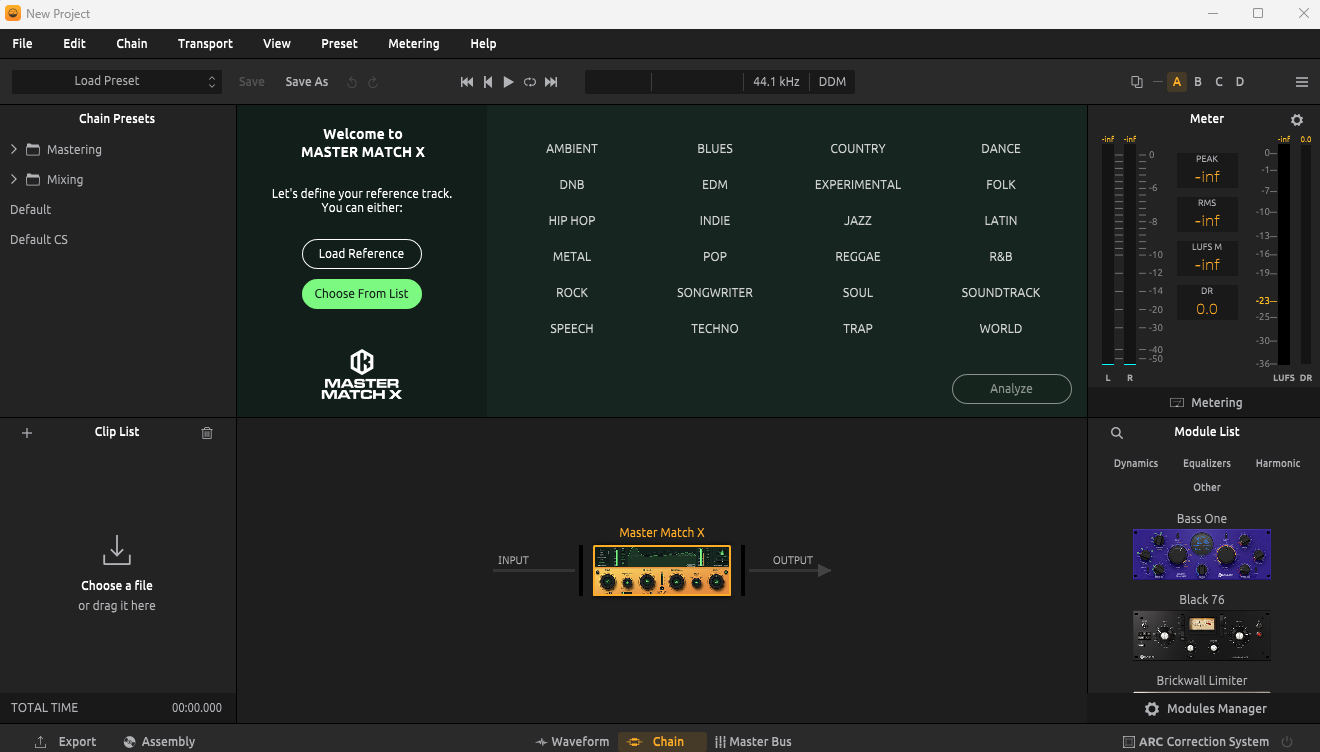This screenshot has height=752, width=1320.
Task: Switch to the Master Bus tab
Action: click(753, 742)
